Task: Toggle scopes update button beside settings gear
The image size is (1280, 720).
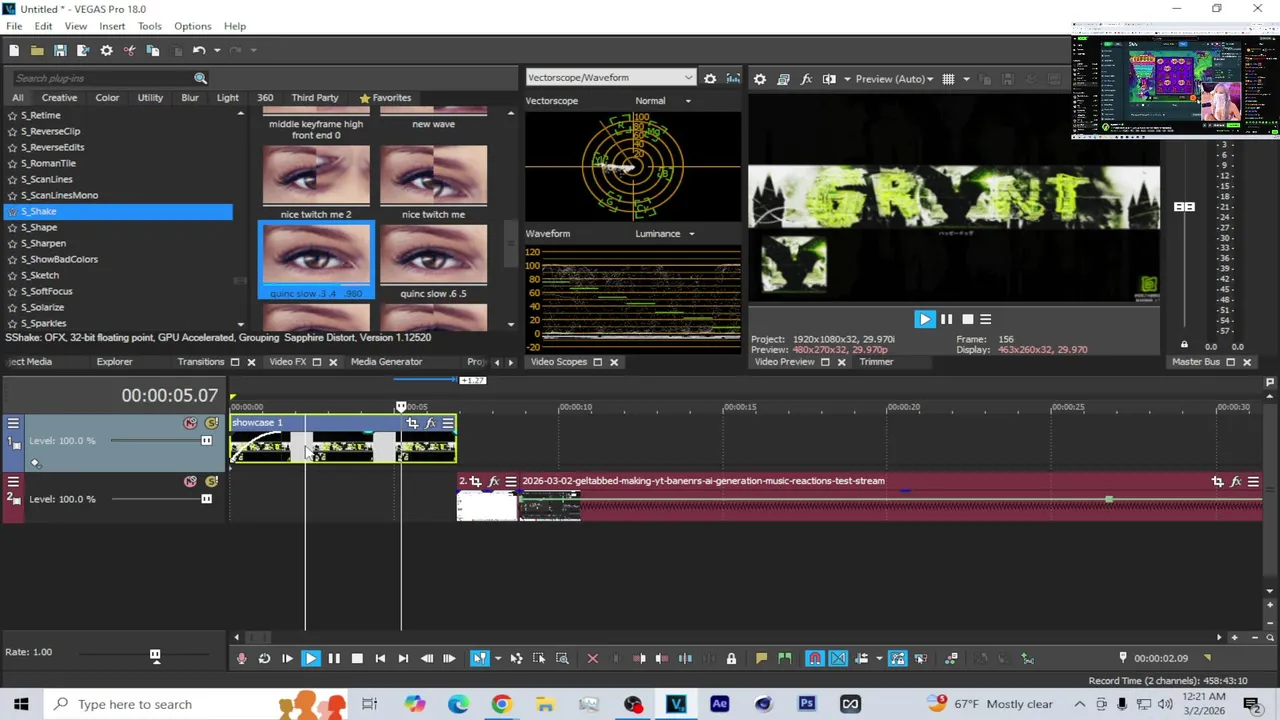Action: pos(733,78)
